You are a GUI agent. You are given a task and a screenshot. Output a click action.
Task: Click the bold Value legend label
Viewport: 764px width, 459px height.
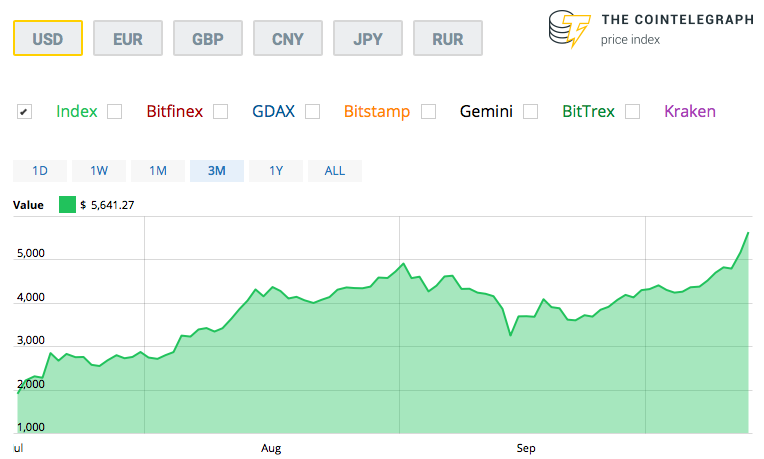[x=28, y=205]
